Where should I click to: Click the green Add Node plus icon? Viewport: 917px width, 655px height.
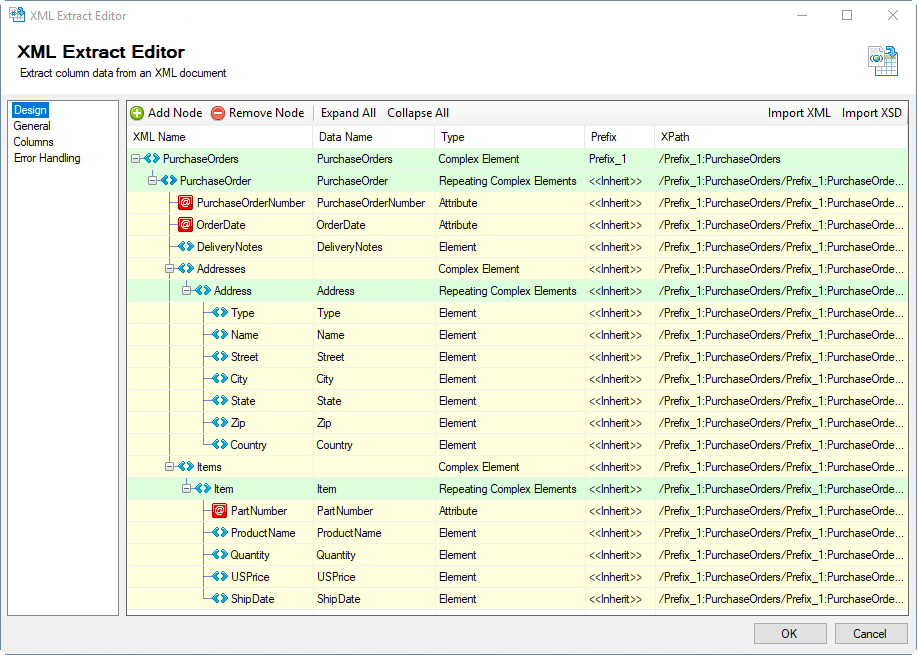point(137,113)
